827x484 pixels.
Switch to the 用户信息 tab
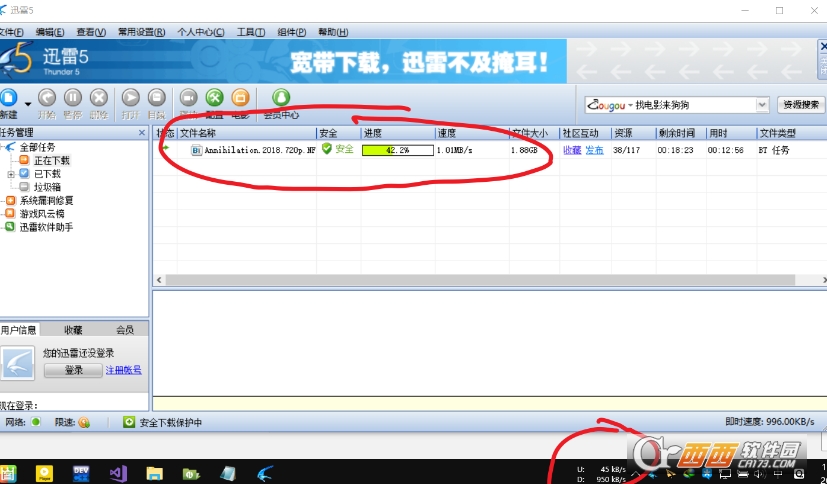[x=18, y=330]
